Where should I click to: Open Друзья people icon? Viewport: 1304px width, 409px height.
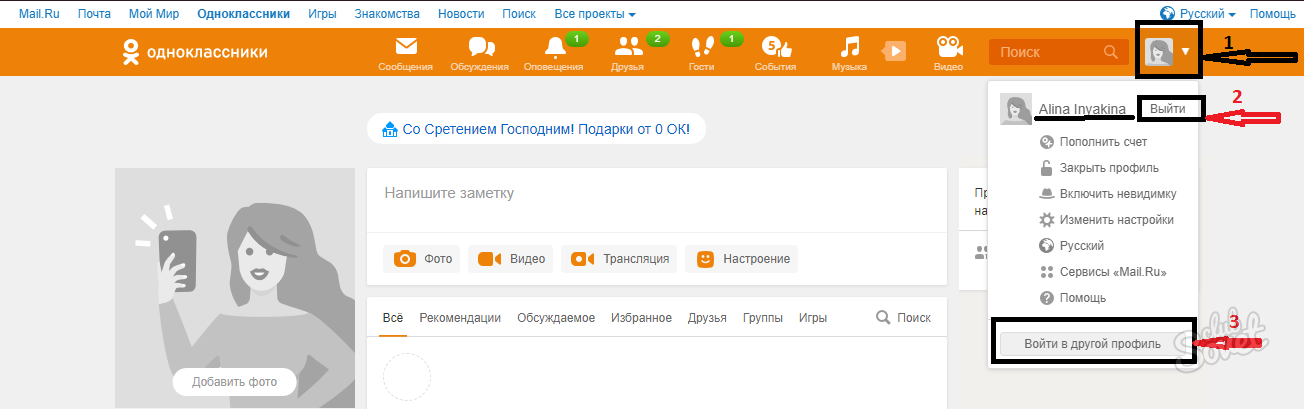[x=628, y=47]
